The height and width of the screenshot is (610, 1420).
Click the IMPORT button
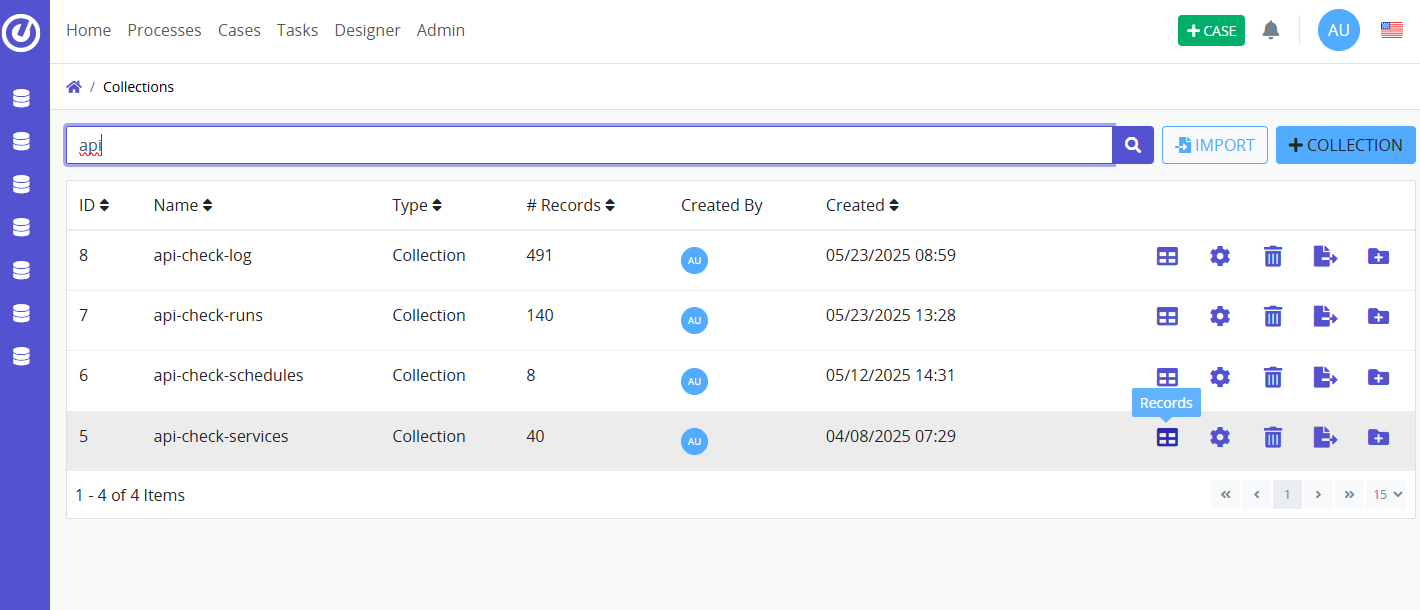tap(1214, 145)
